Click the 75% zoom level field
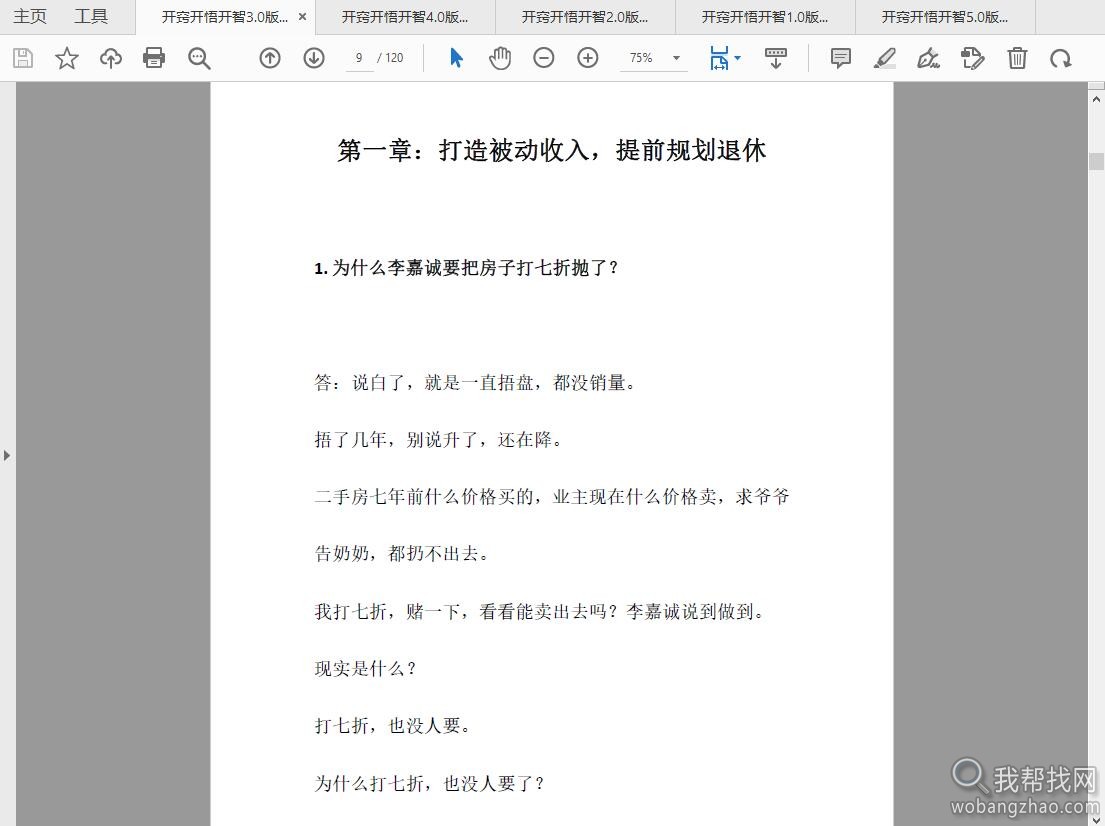 [x=641, y=58]
